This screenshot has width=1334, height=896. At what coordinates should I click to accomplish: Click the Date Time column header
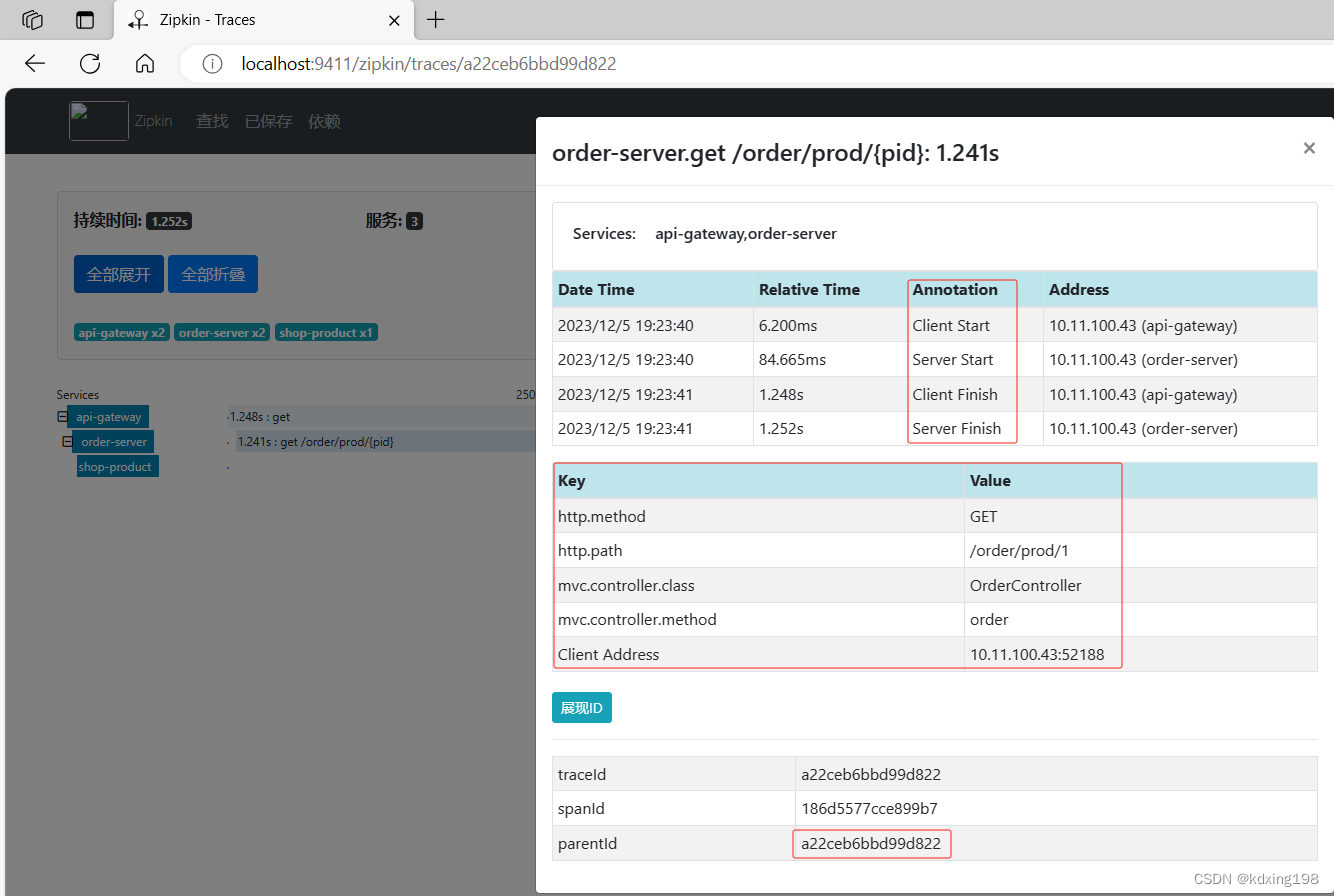(x=653, y=289)
